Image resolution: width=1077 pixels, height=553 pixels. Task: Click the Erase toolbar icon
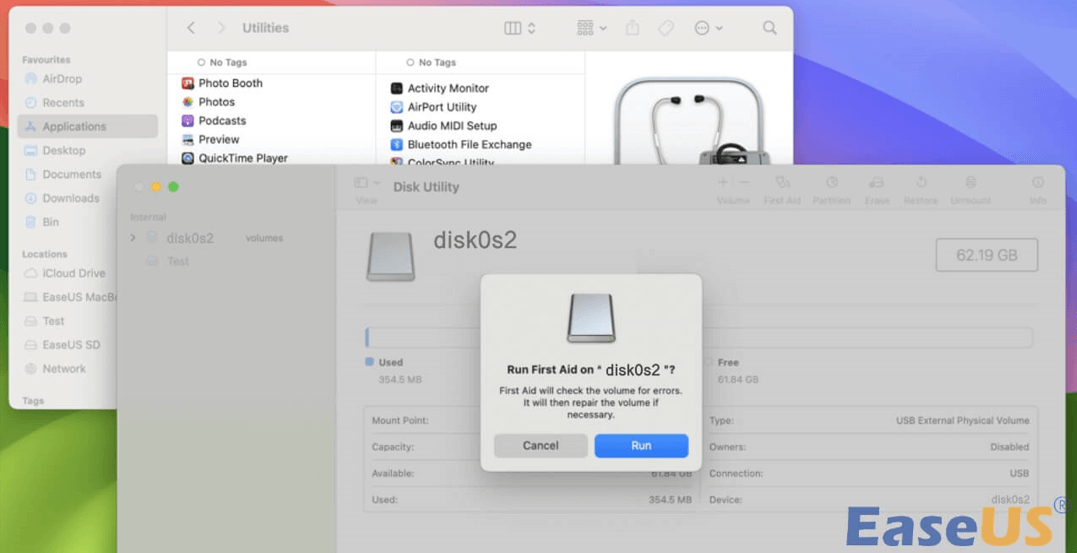[x=877, y=184]
